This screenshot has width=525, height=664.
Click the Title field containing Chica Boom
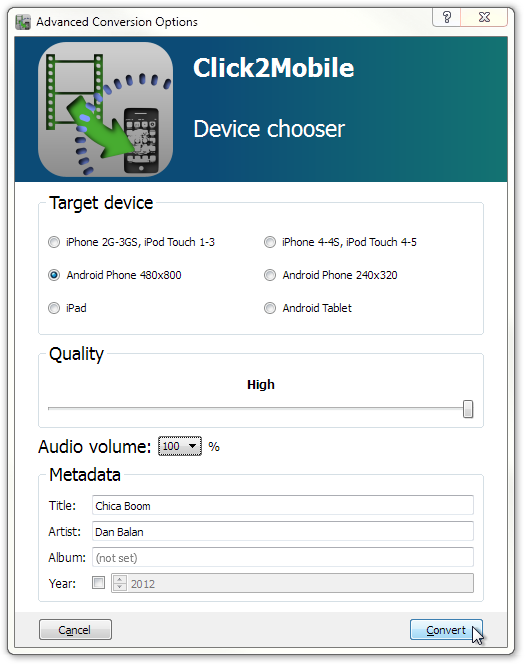coord(283,506)
